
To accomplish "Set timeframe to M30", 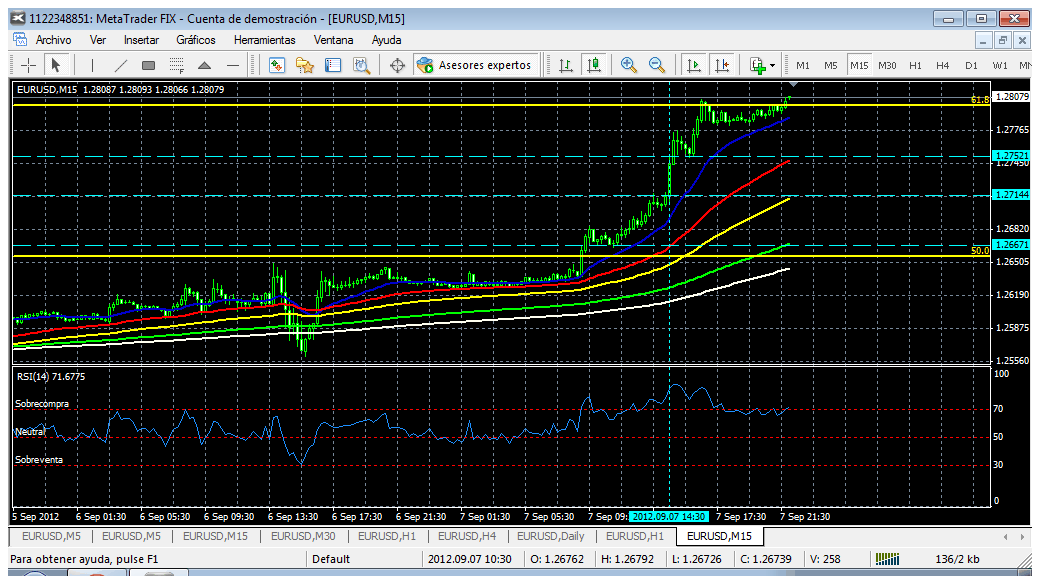I will [x=887, y=66].
